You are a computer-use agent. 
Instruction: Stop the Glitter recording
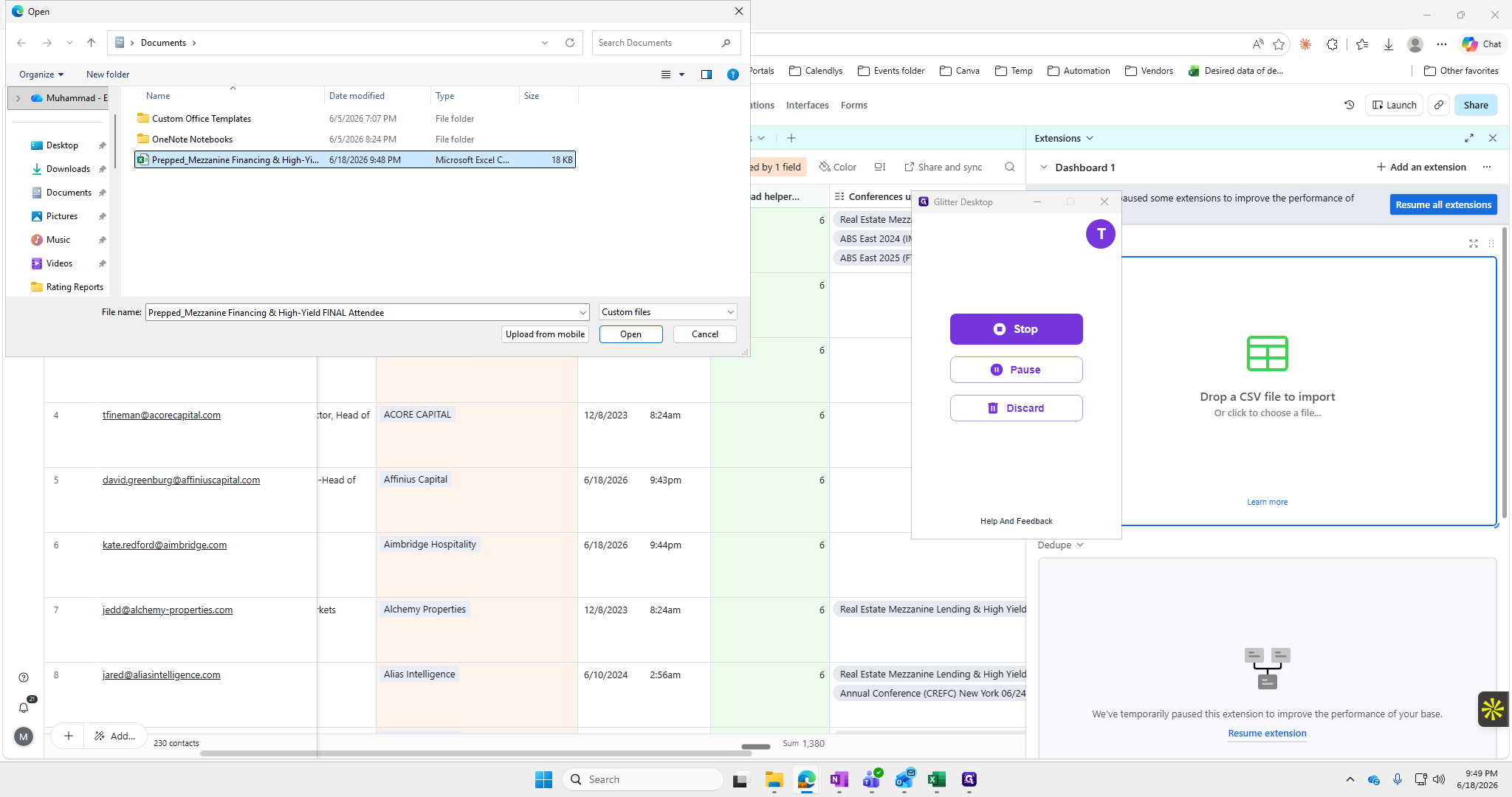tap(1016, 329)
